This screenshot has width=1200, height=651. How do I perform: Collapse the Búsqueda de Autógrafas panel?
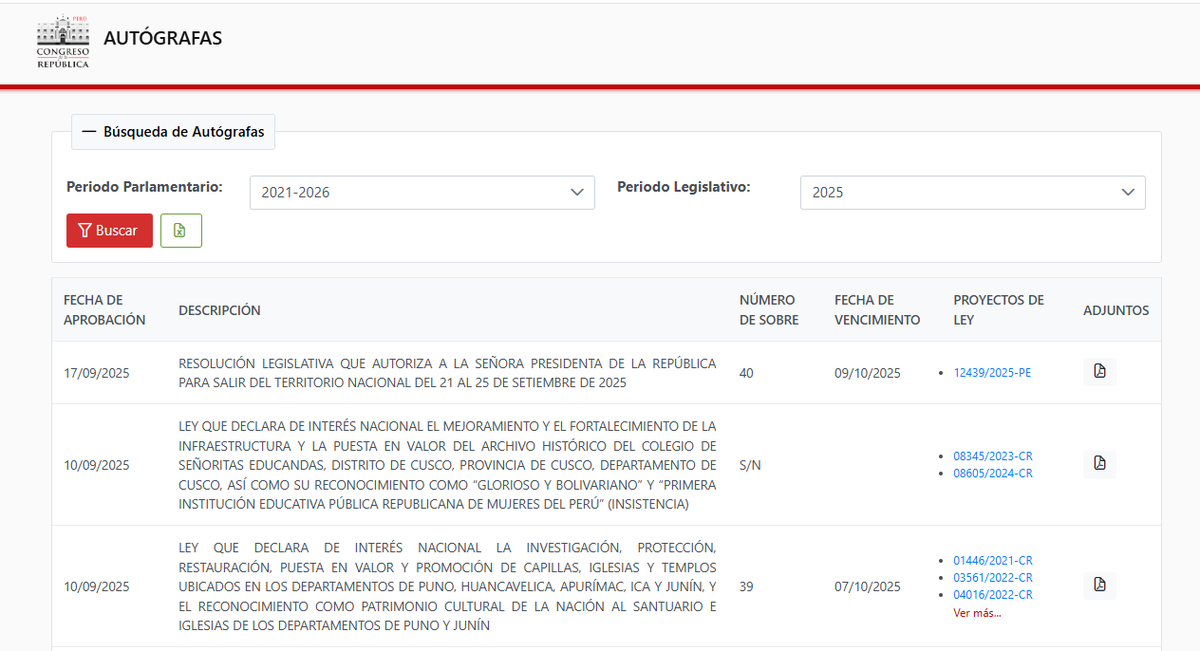point(173,131)
